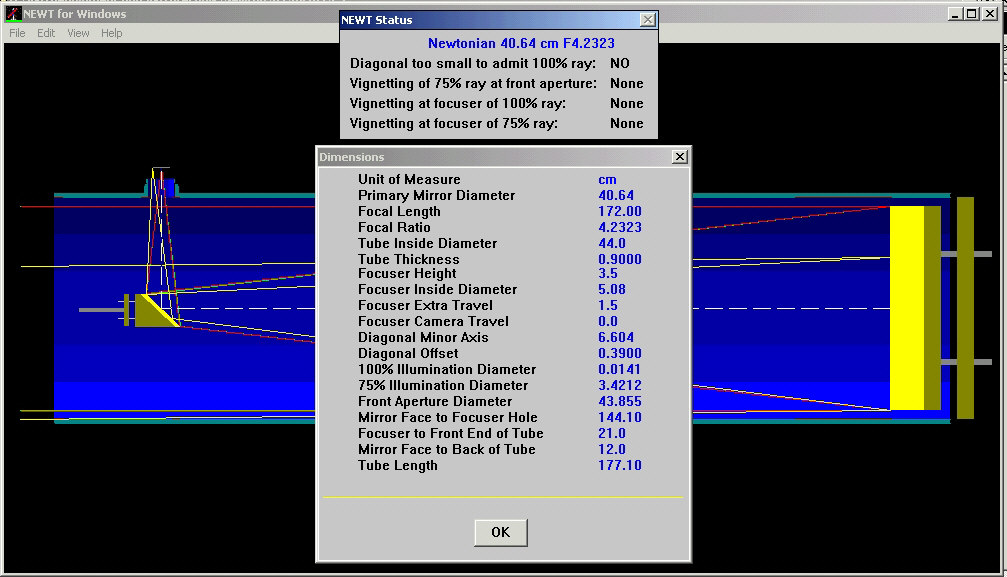Click the Focuser Height value 3.5
This screenshot has width=1007, height=577.
(608, 274)
